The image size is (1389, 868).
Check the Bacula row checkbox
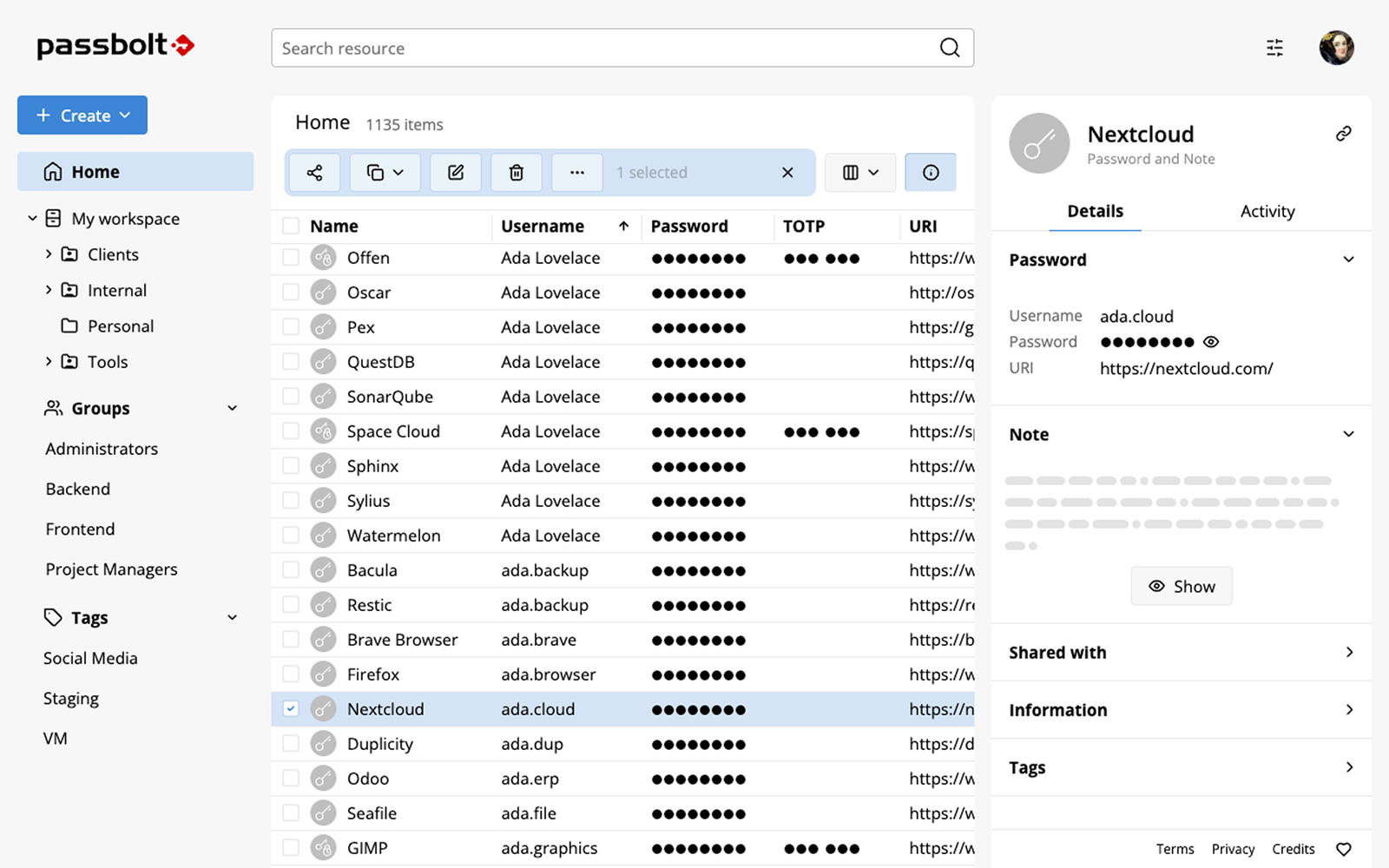click(291, 569)
